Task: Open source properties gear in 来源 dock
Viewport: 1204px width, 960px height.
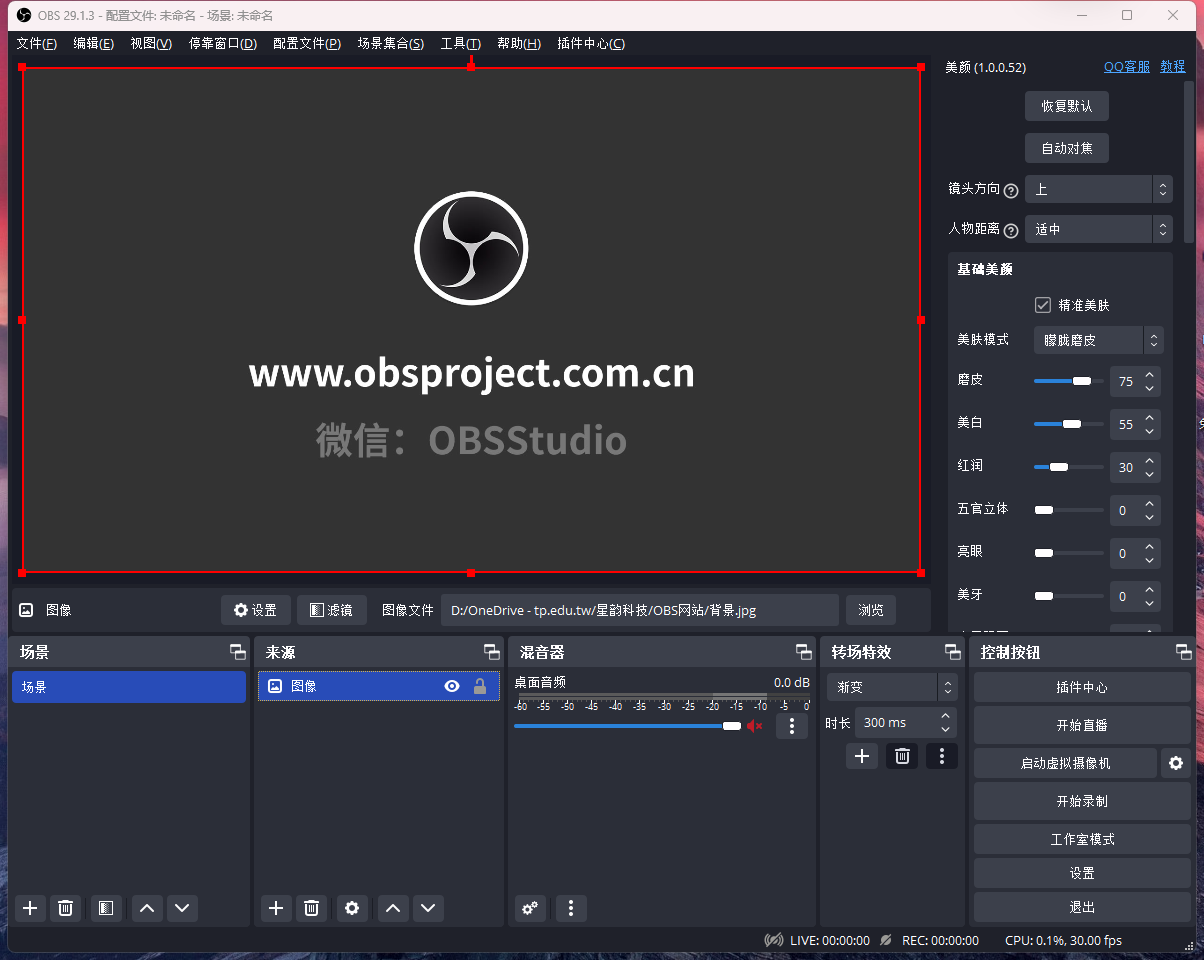Action: (351, 908)
